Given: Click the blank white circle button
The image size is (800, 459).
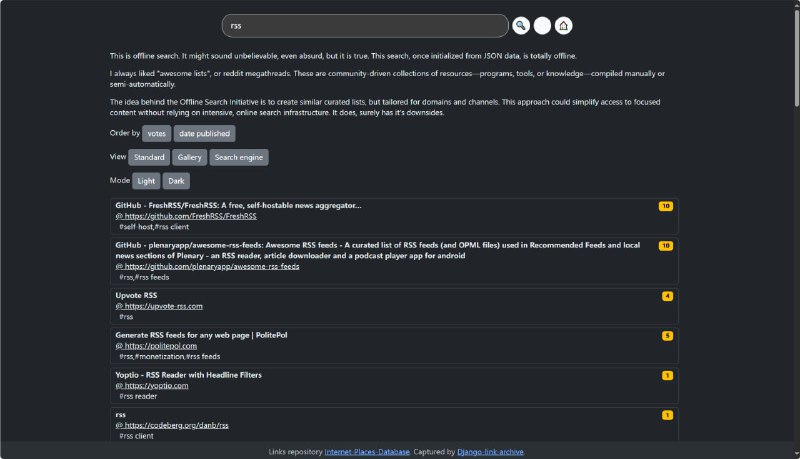Looking at the screenshot, I should 542,26.
